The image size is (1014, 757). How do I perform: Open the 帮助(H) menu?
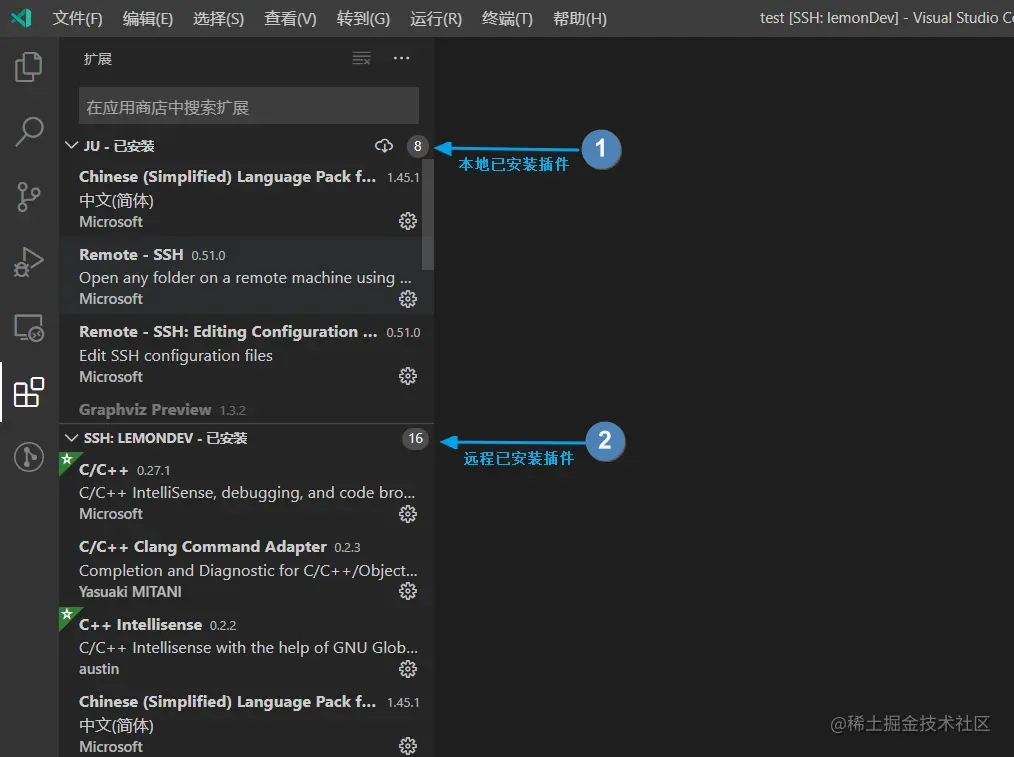pos(580,18)
